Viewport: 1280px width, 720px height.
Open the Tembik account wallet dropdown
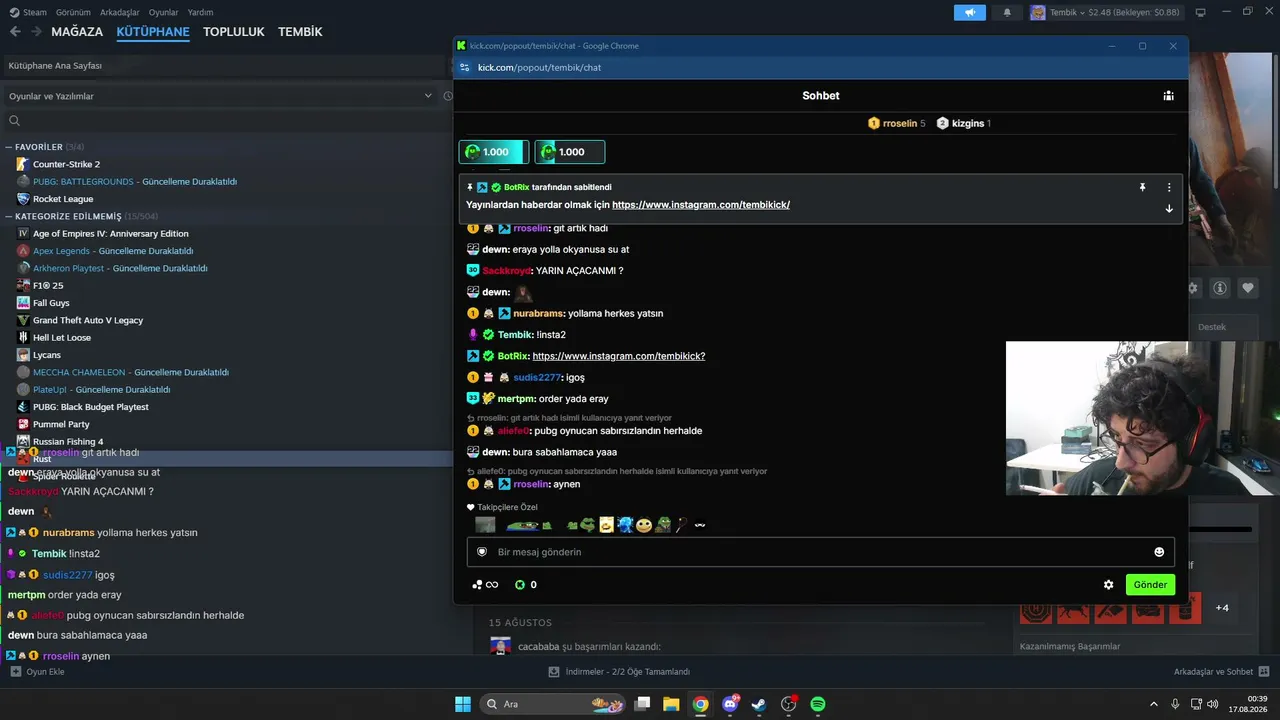1106,12
